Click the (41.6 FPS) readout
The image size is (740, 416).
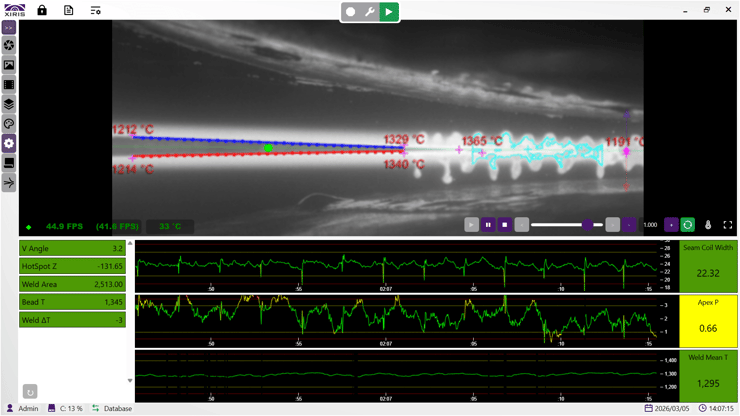[x=118, y=226]
